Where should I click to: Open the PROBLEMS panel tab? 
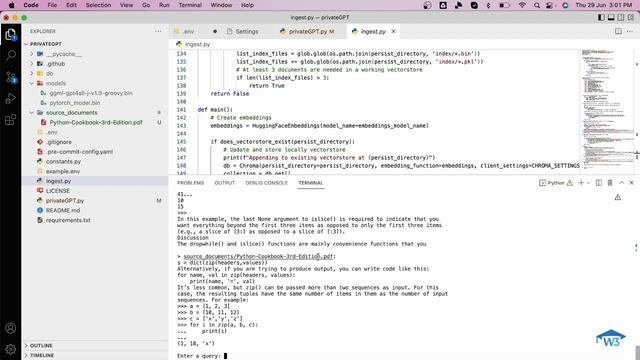click(x=190, y=183)
